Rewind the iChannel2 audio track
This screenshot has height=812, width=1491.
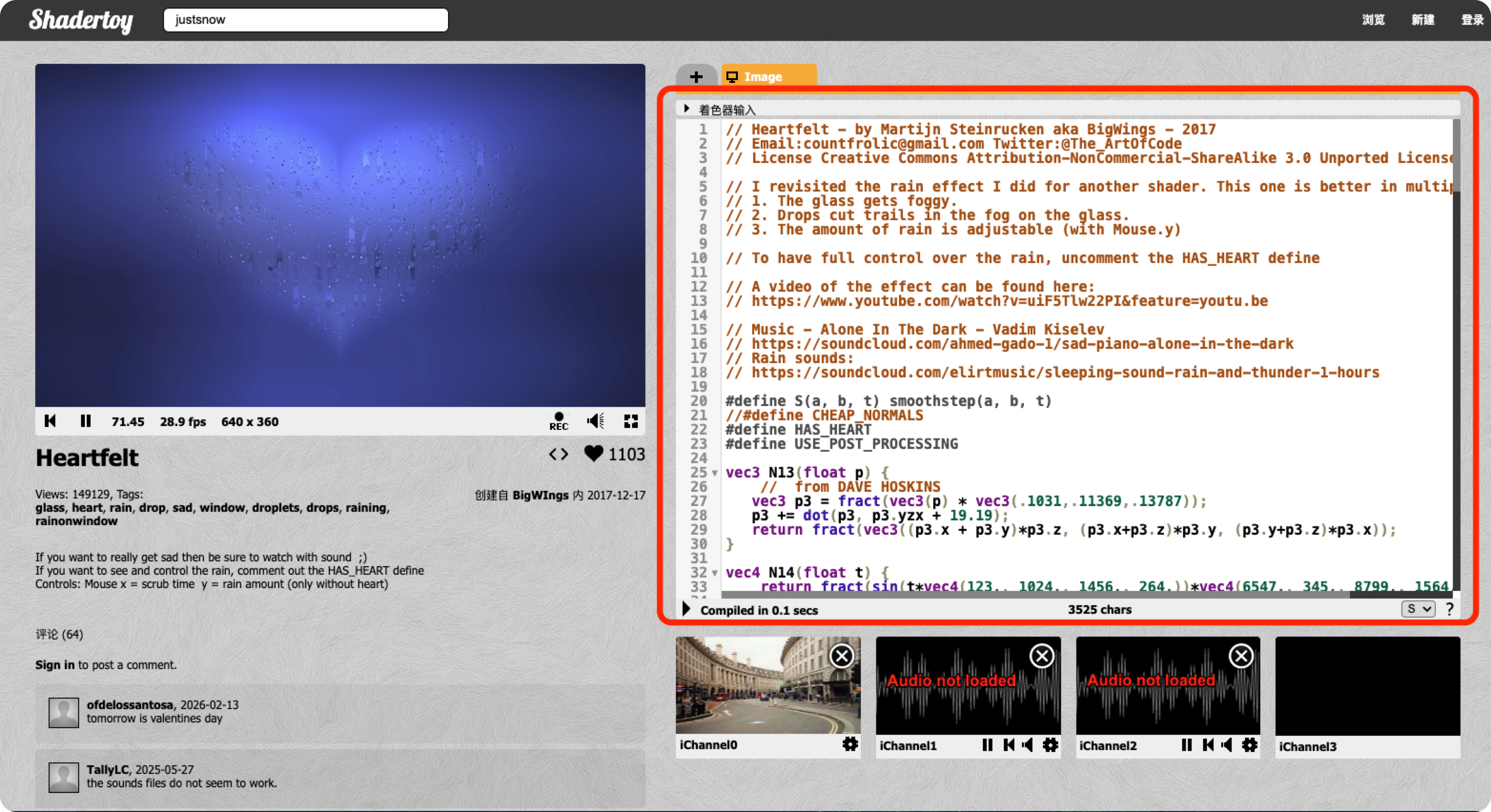tap(1208, 745)
